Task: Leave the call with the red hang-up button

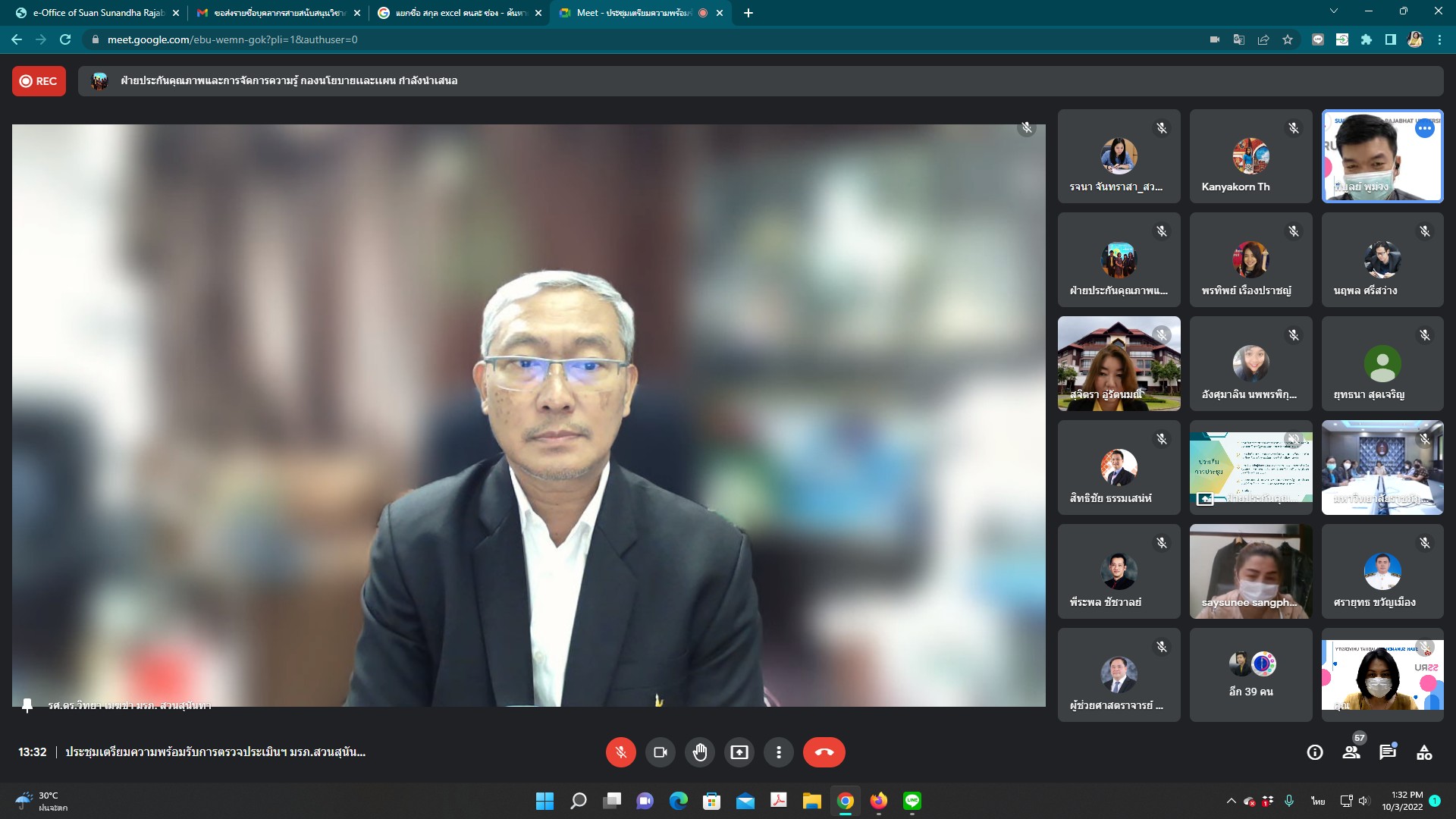Action: (824, 752)
